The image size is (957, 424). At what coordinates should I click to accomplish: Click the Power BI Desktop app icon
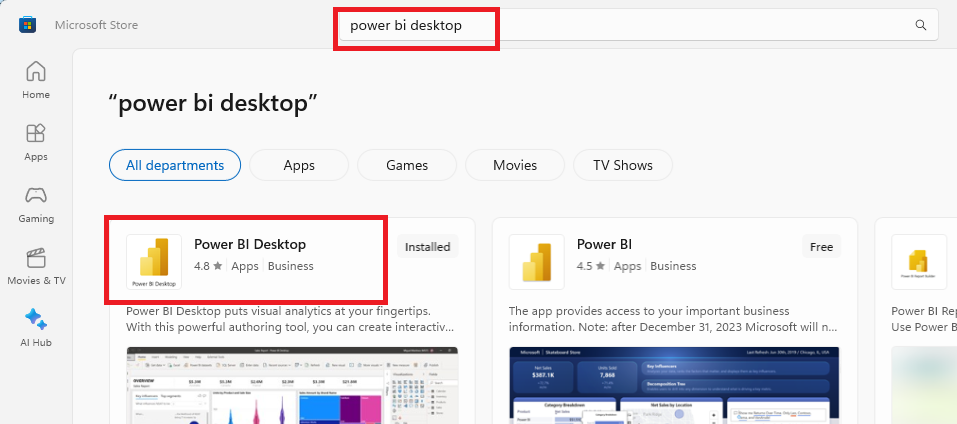[154, 262]
